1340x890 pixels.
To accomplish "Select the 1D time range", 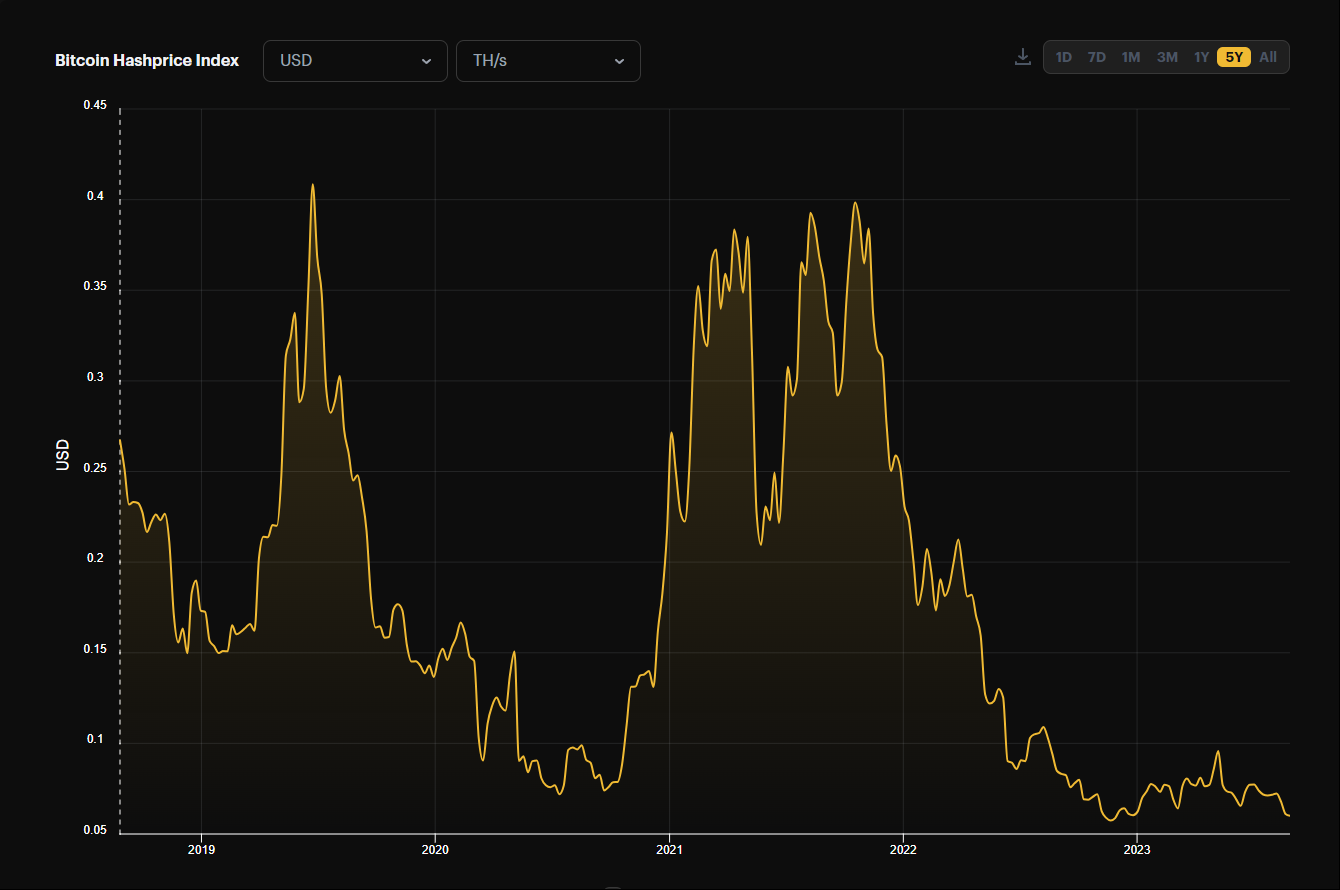I will coord(1064,57).
